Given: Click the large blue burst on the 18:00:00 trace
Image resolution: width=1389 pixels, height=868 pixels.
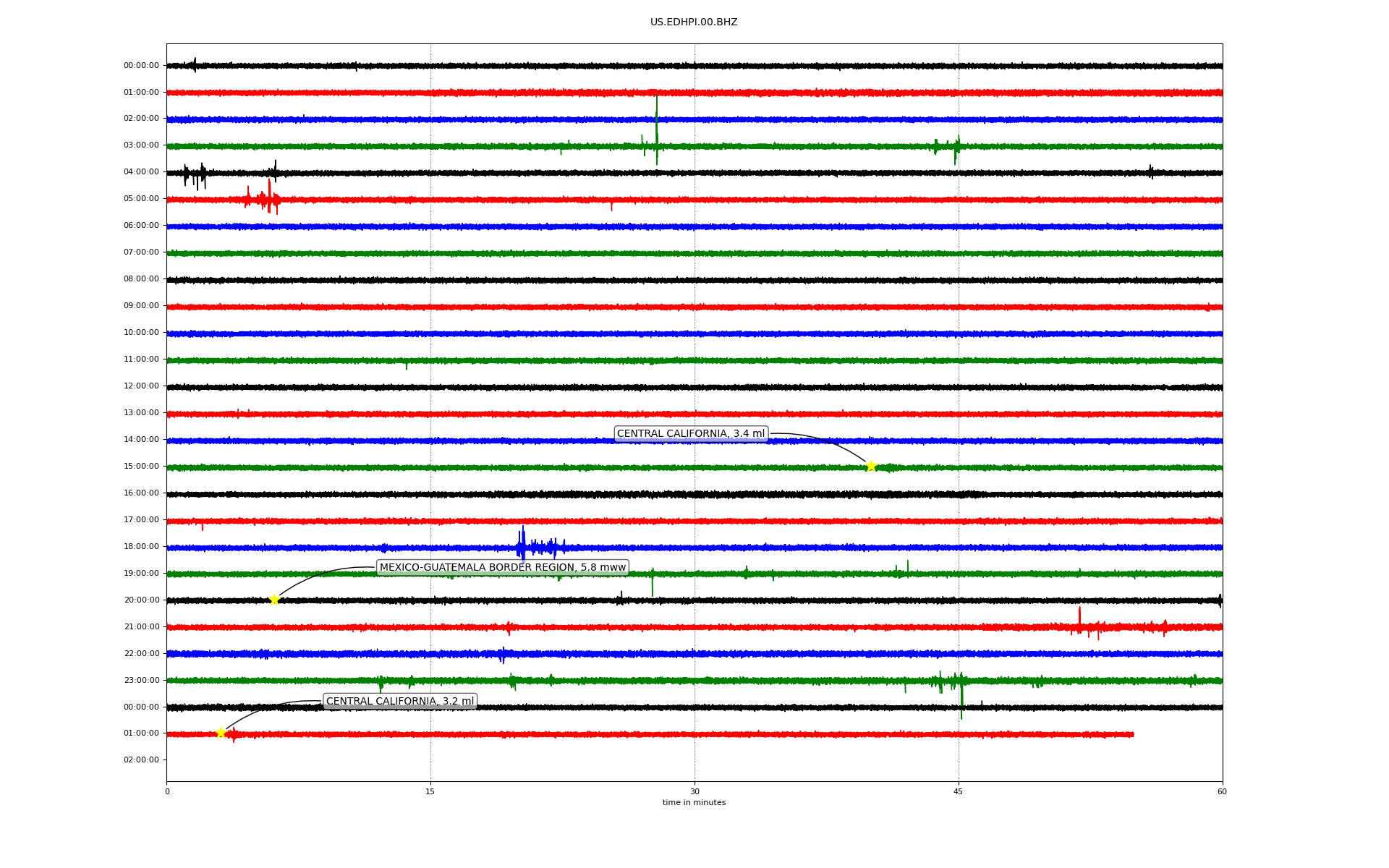Looking at the screenshot, I should click(x=524, y=546).
